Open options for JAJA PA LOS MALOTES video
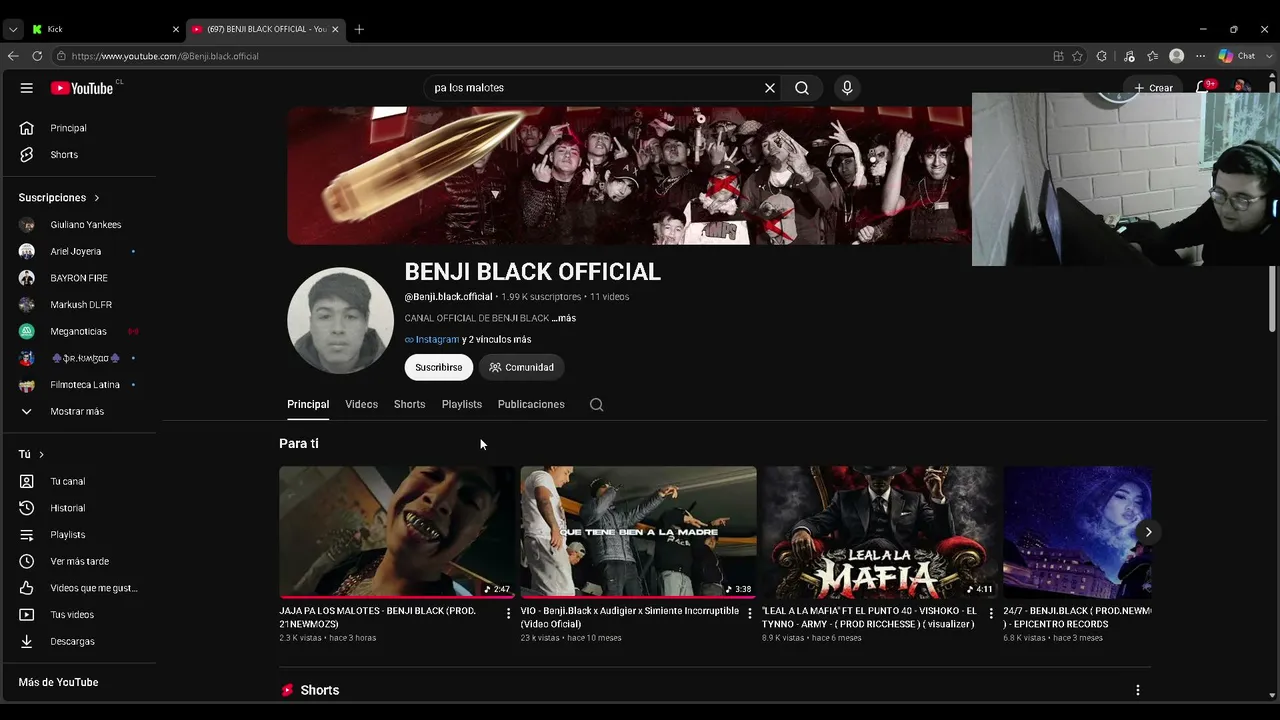1280x720 pixels. [x=508, y=613]
